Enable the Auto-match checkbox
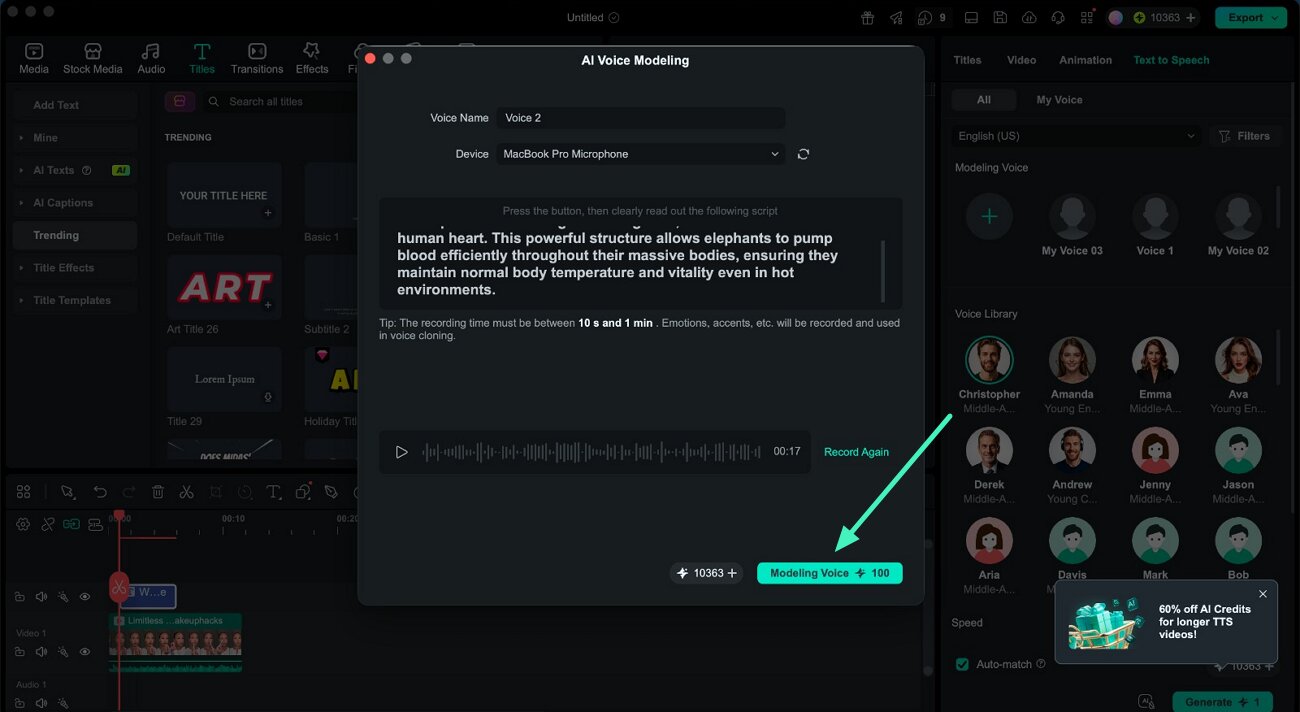 [962, 664]
